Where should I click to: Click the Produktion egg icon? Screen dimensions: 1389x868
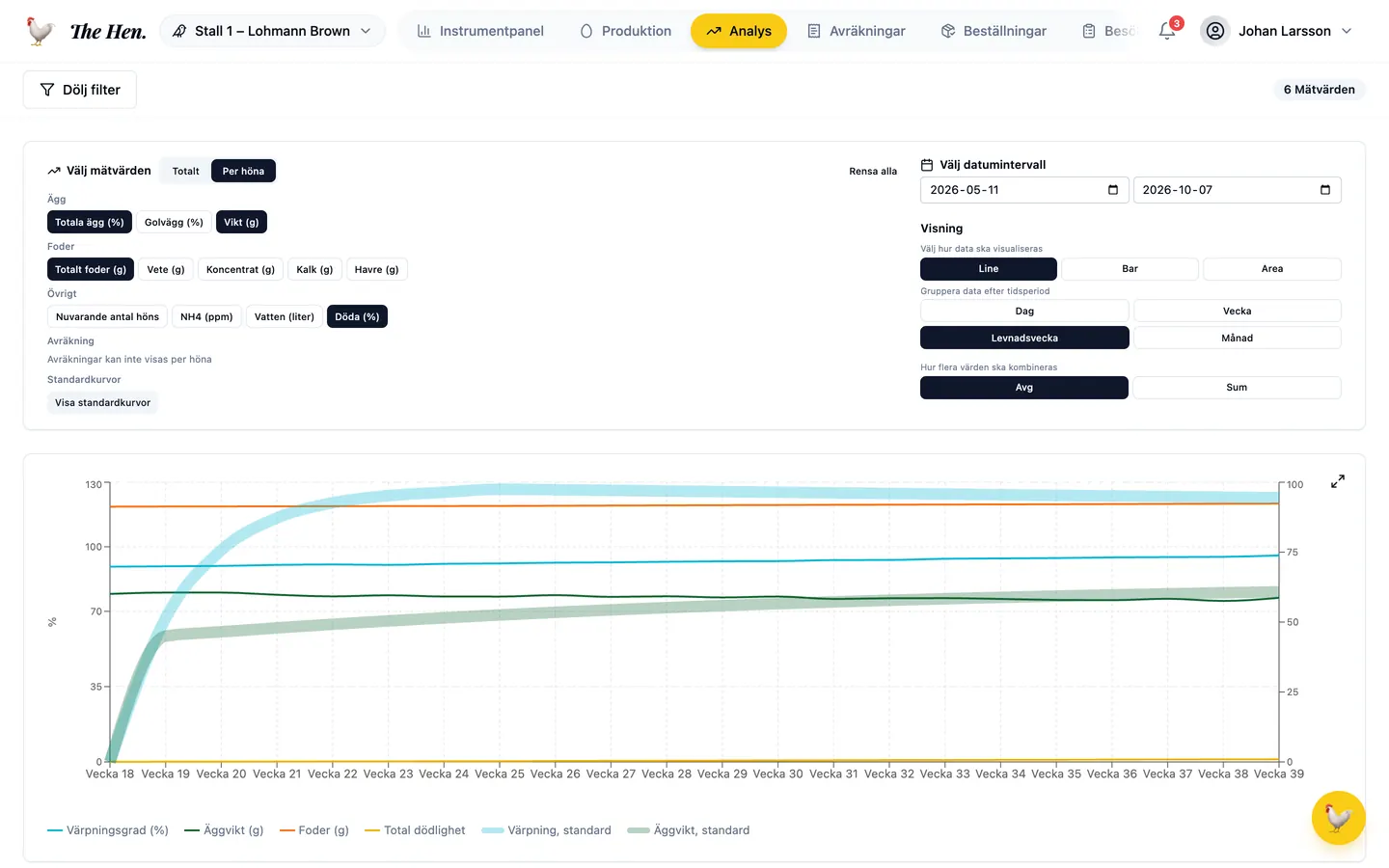(586, 31)
